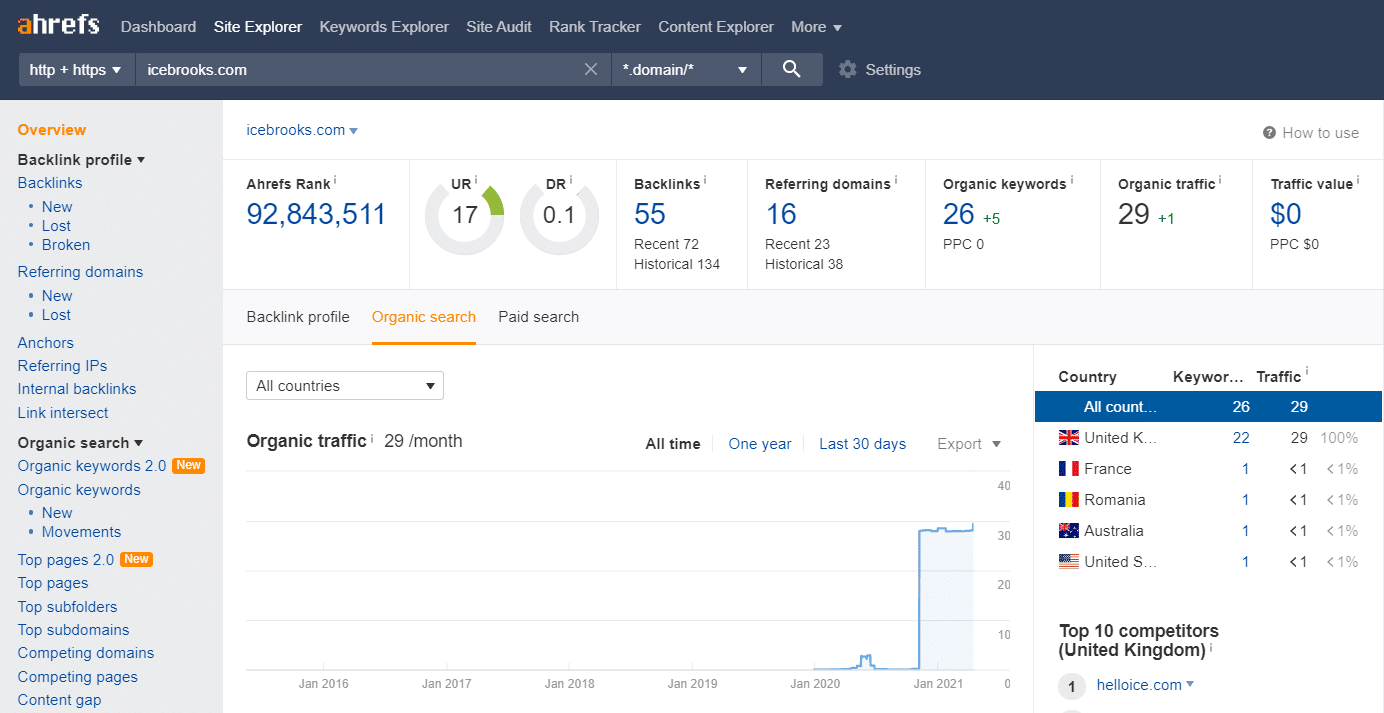Switch to the Paid search tab

click(538, 317)
